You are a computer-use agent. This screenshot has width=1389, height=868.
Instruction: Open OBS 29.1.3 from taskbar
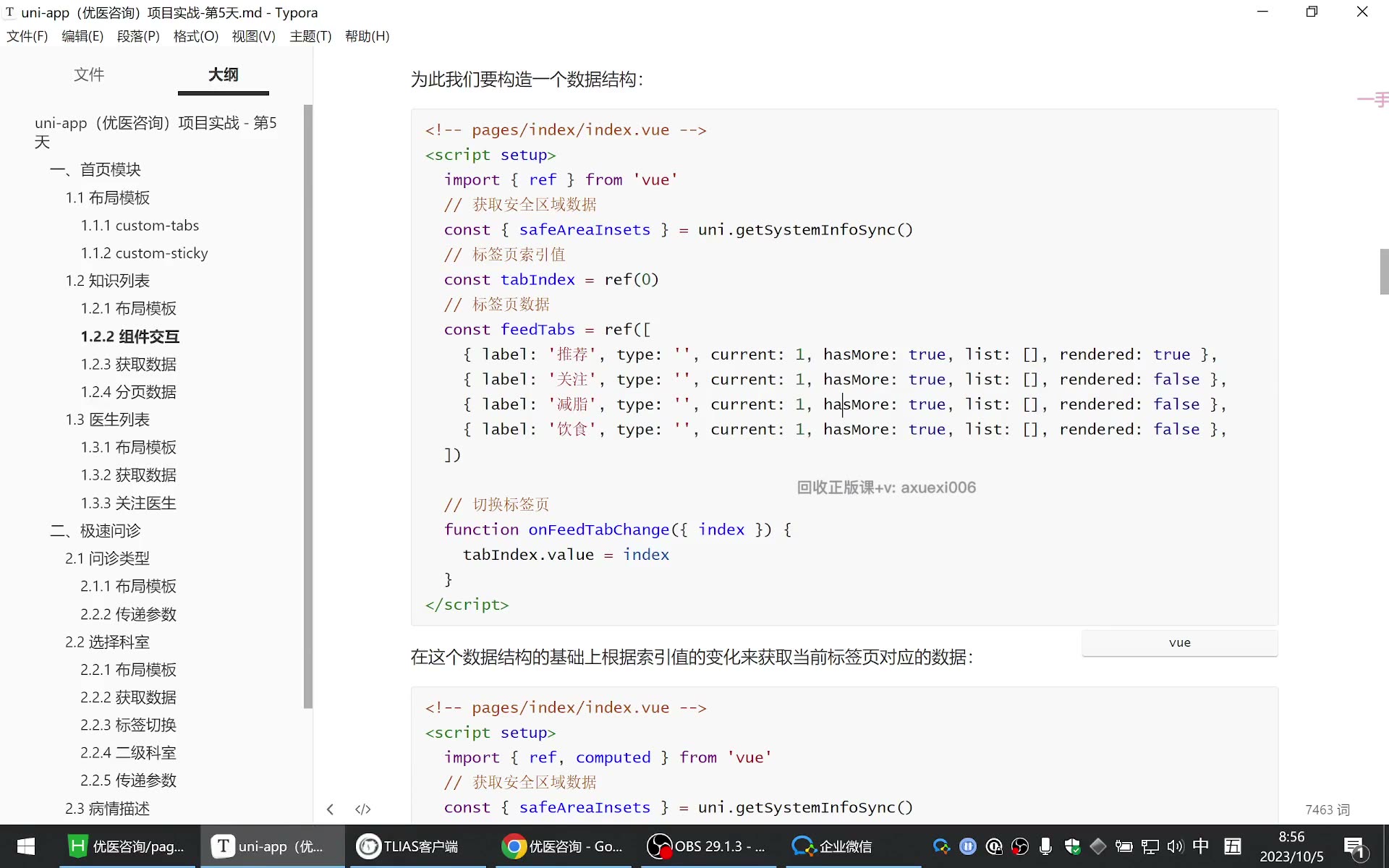tap(708, 846)
